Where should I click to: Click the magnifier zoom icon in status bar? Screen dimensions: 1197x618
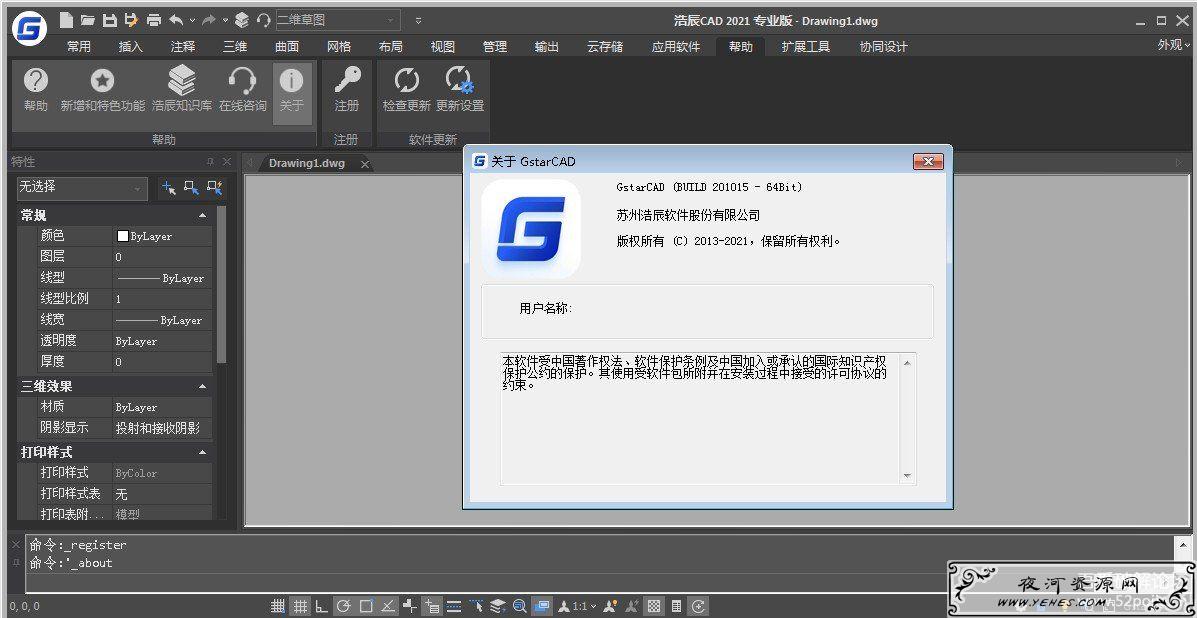point(520,607)
